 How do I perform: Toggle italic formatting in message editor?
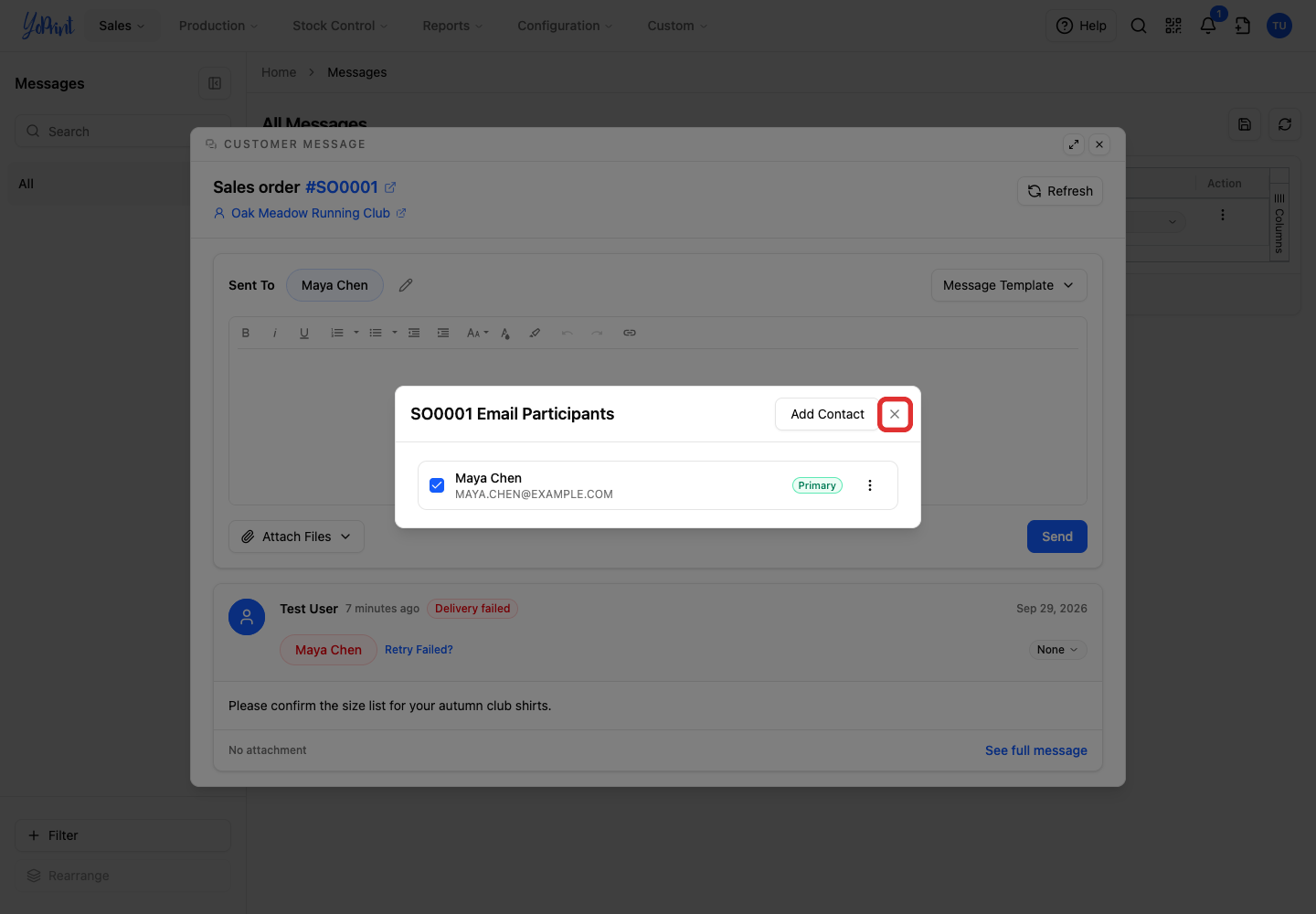(275, 333)
